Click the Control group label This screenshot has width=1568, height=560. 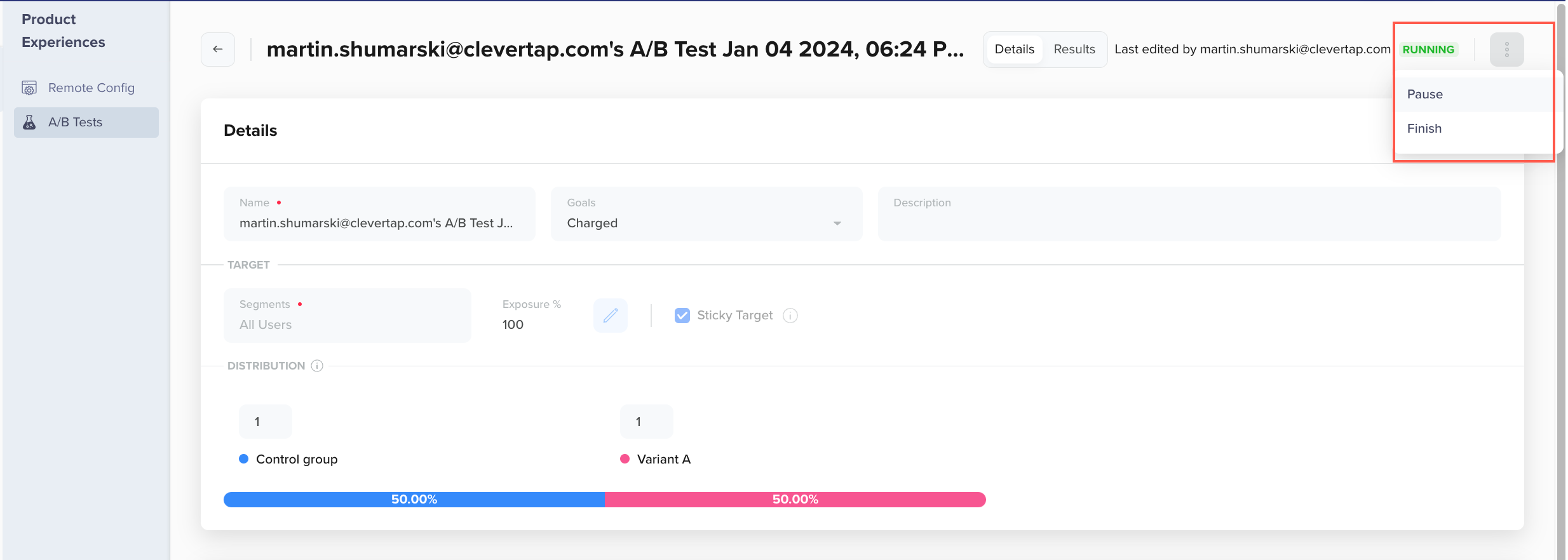(297, 459)
